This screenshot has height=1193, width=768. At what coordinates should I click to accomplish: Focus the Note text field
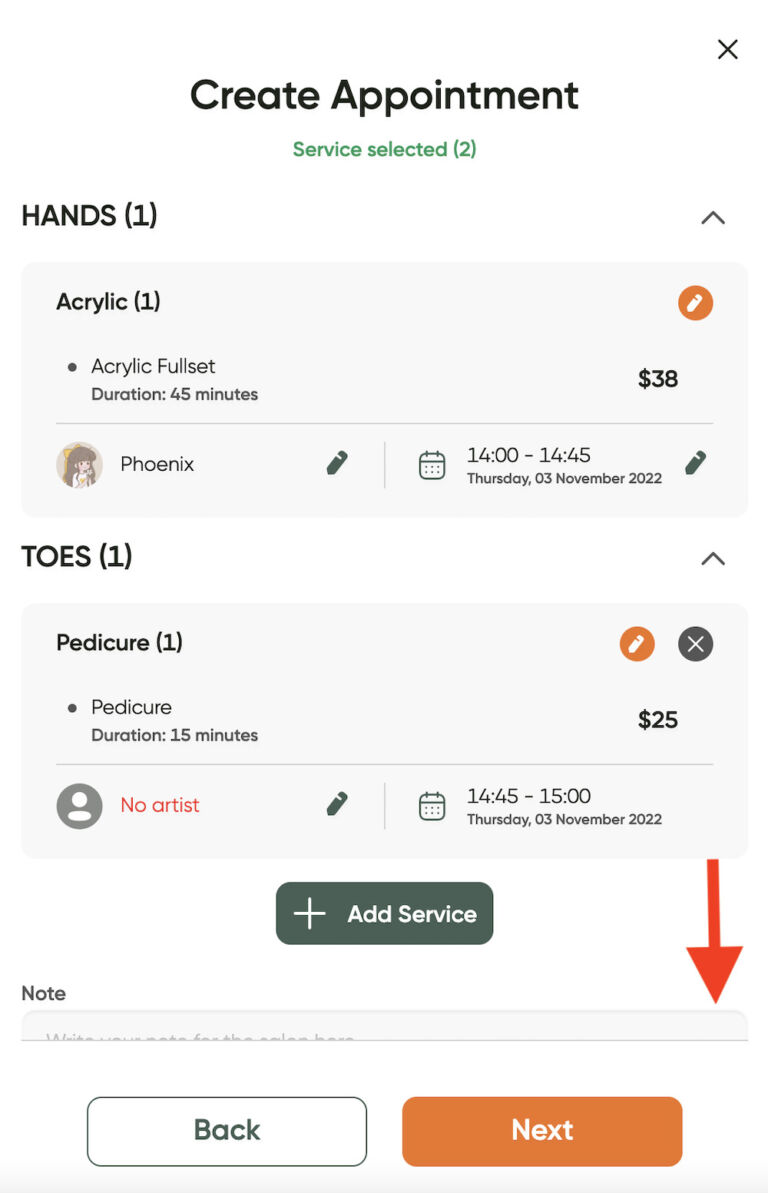click(x=384, y=1026)
